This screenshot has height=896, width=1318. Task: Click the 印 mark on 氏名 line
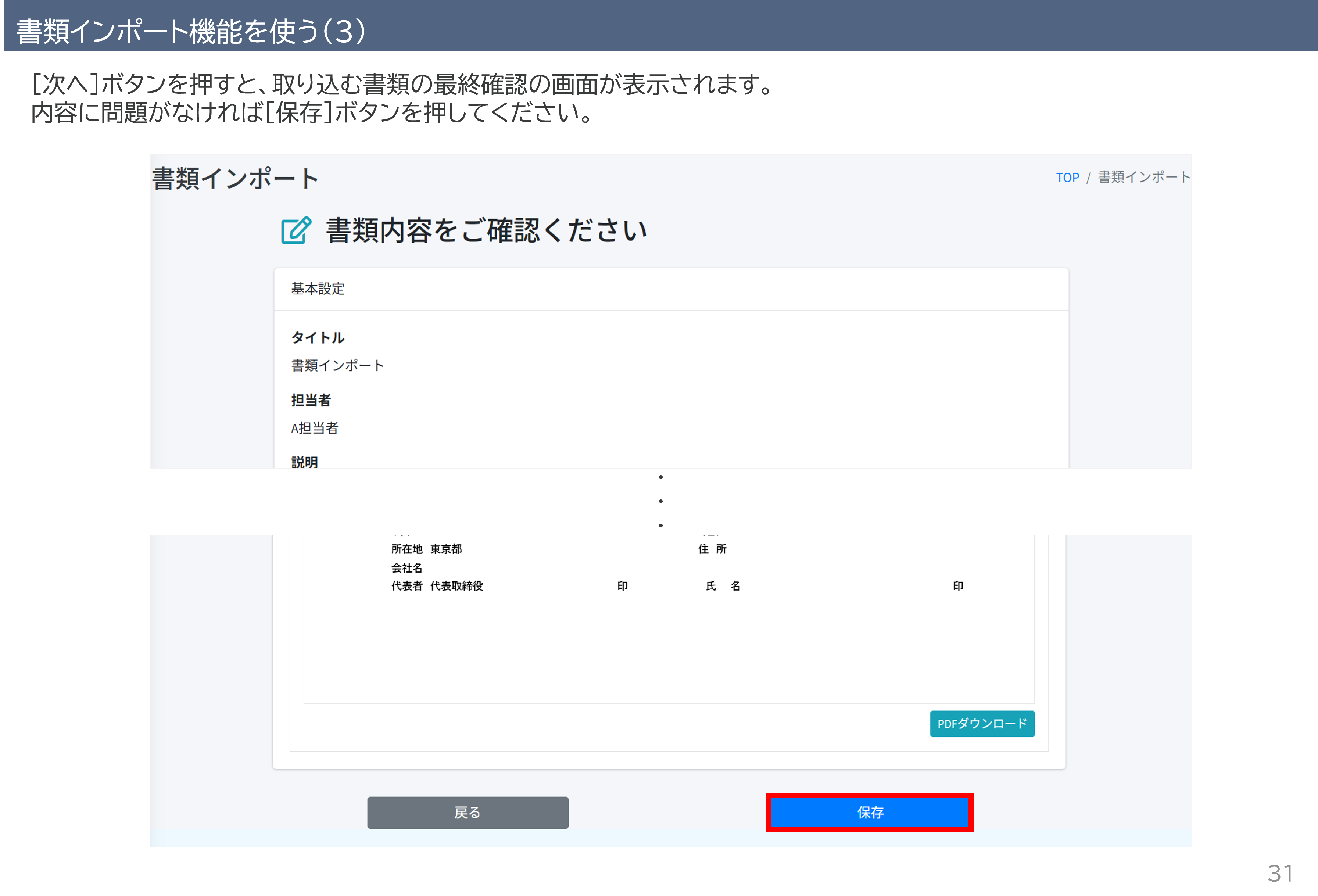[x=958, y=586]
